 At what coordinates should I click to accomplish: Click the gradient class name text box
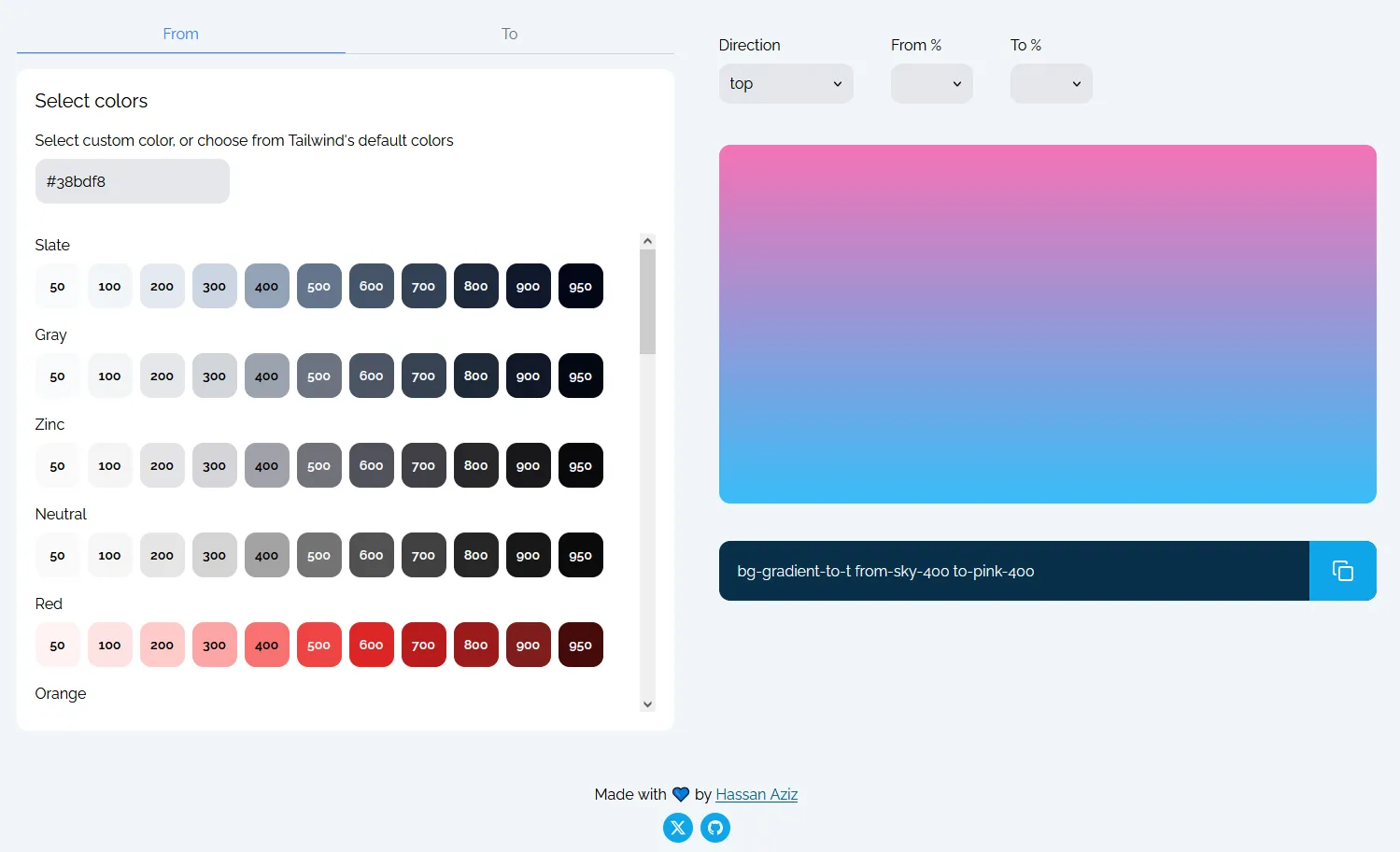(x=1013, y=571)
